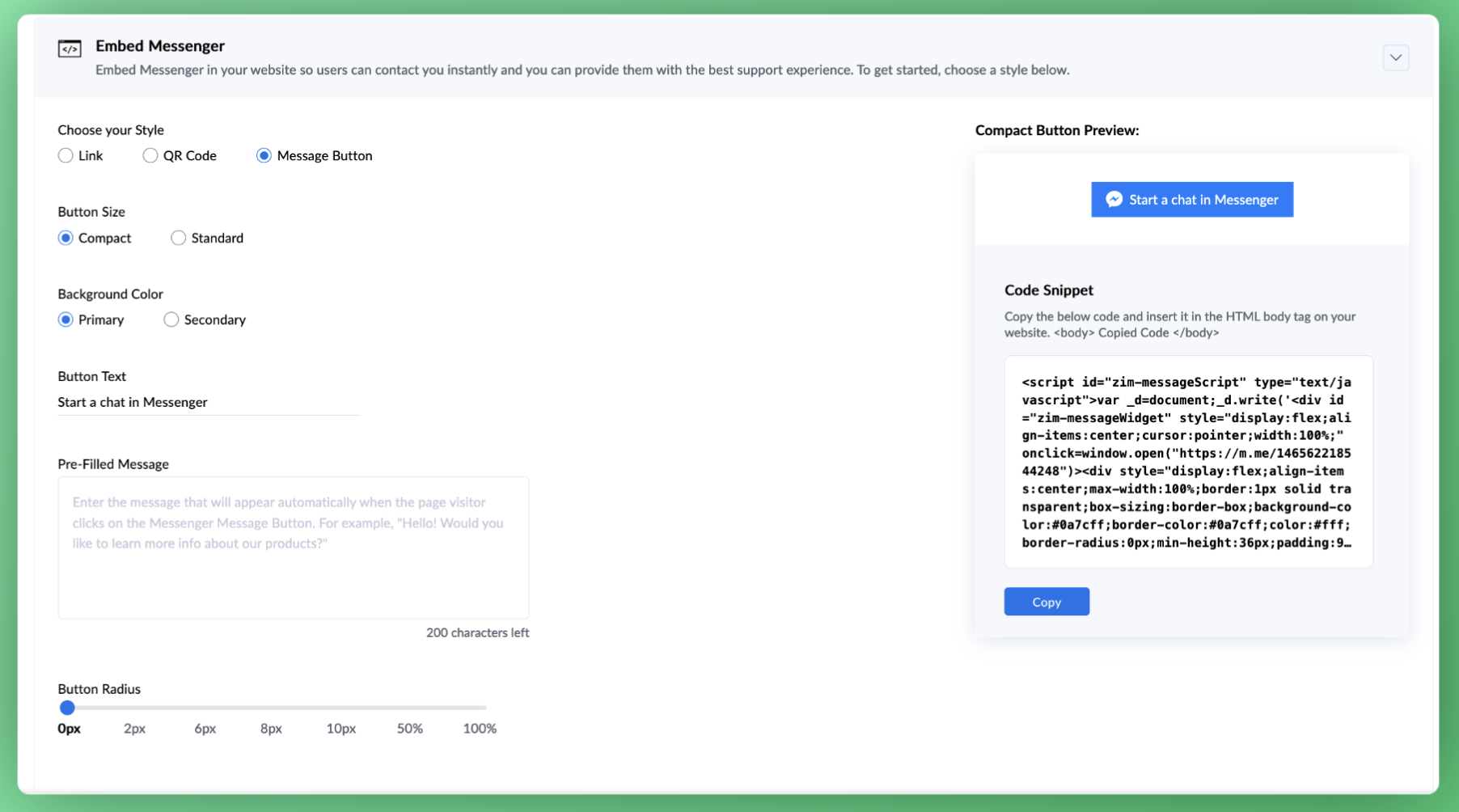
Task: Click the 'Code Snippet' heading
Action: (x=1048, y=290)
